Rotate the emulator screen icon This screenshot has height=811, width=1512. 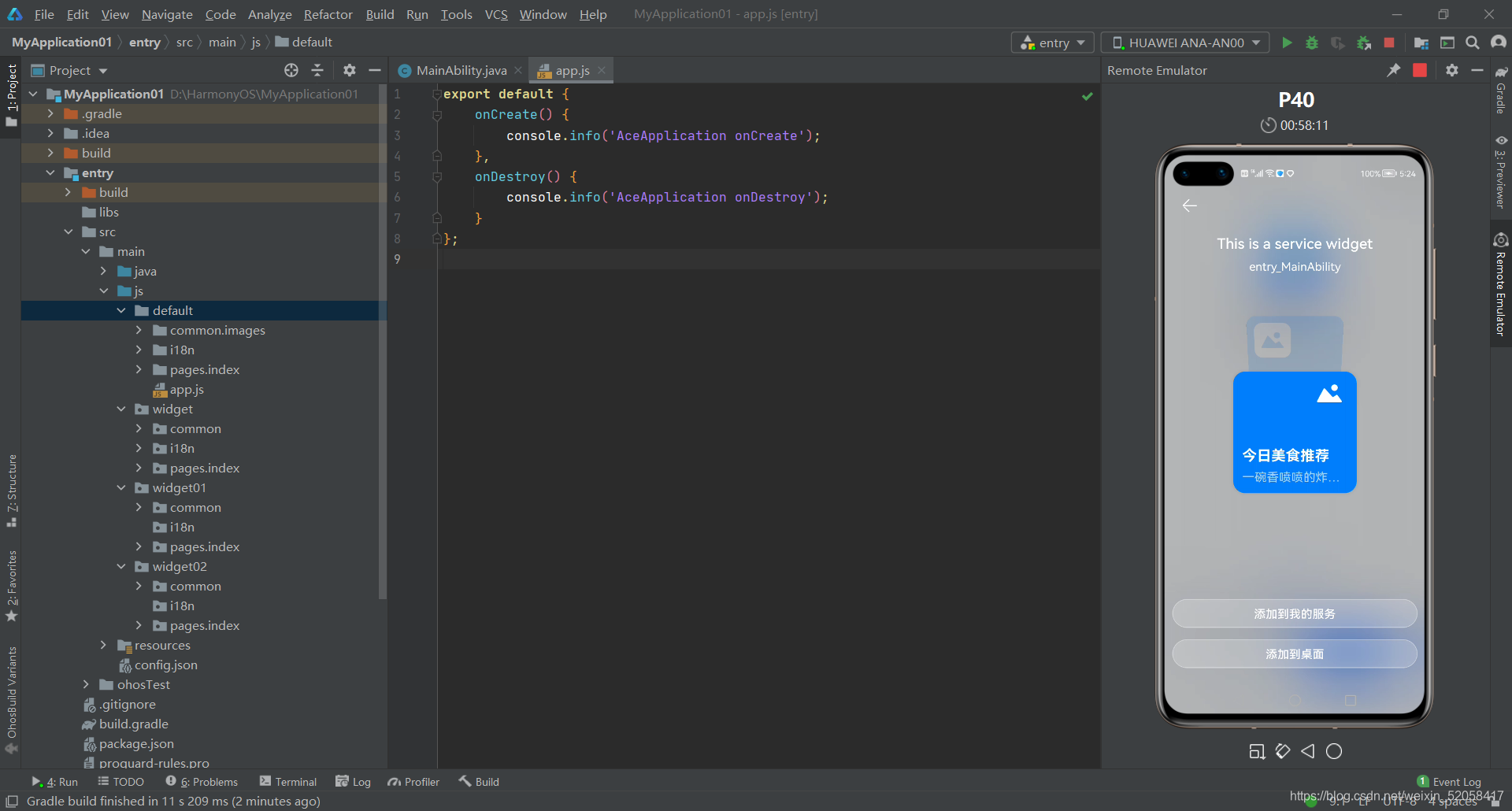pos(1283,751)
